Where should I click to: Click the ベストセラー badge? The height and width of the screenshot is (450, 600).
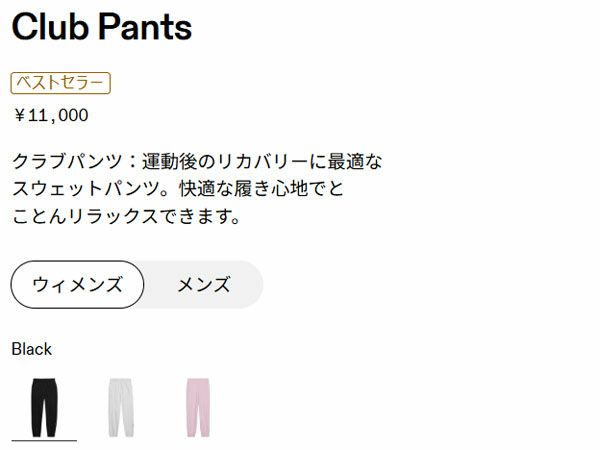(x=60, y=83)
